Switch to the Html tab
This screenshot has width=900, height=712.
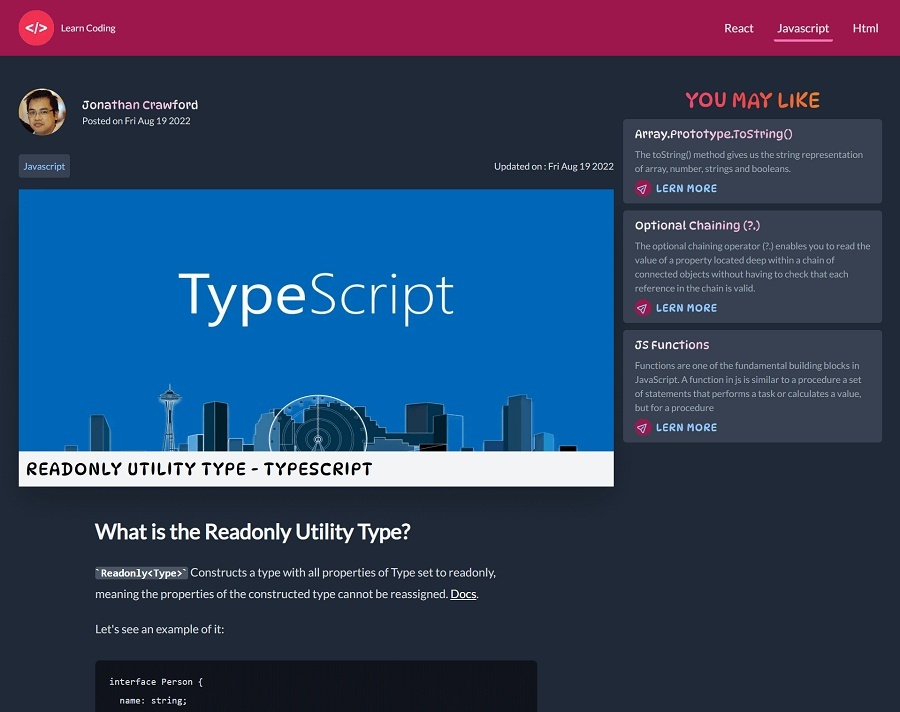(x=864, y=28)
